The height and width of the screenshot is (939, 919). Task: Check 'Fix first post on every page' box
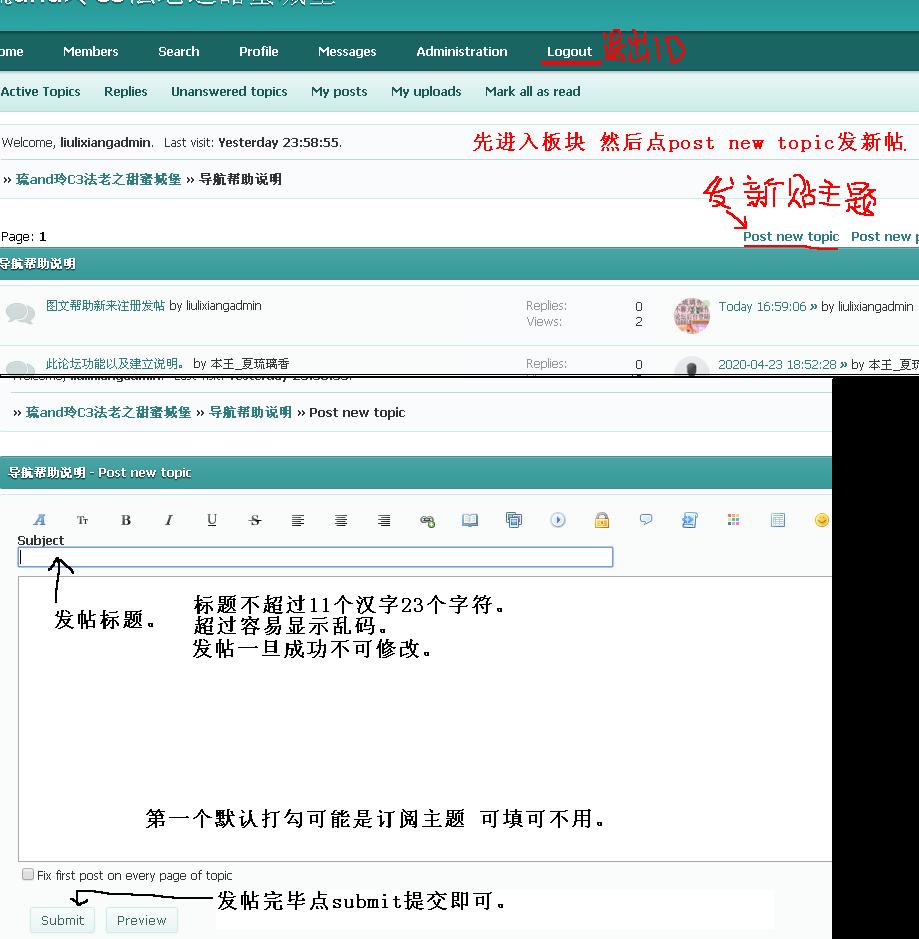28,874
